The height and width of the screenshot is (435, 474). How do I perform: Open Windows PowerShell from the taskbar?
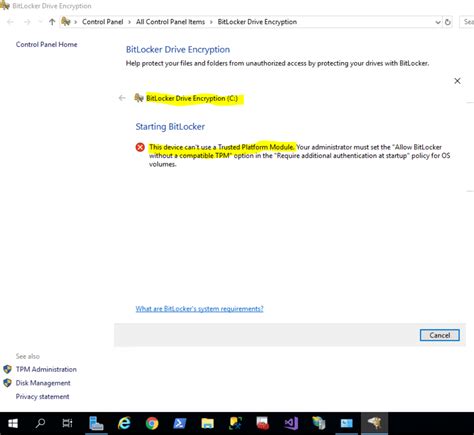point(180,423)
